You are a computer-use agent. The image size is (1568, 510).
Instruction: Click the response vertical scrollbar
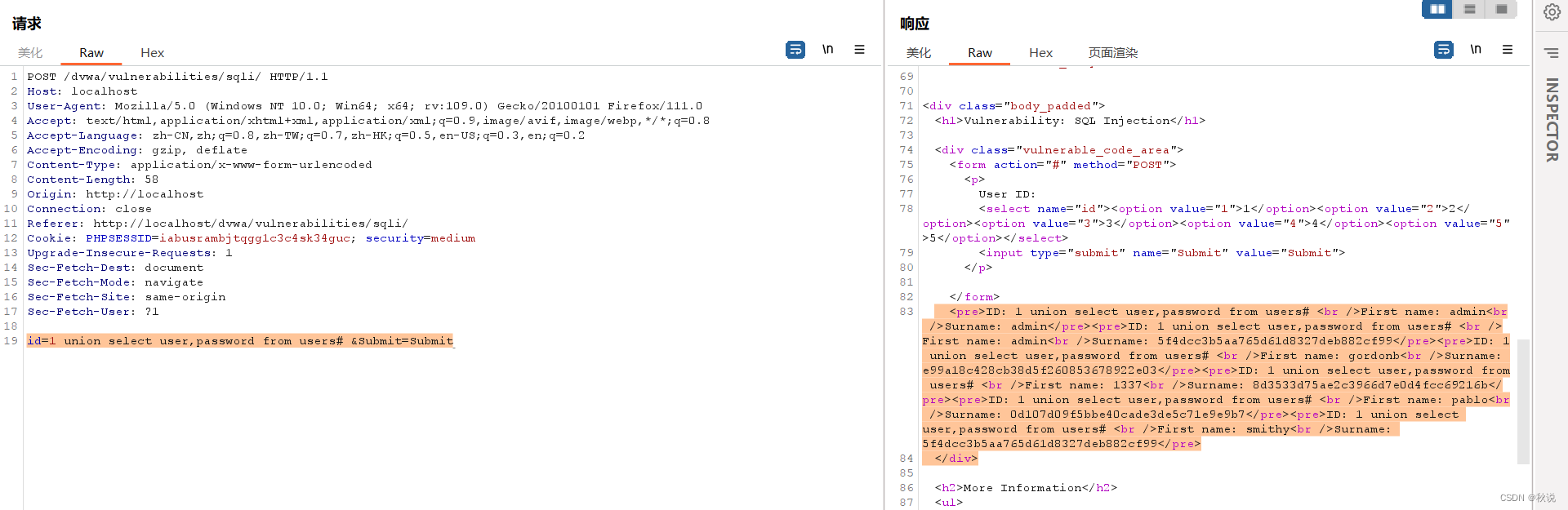point(1523,401)
